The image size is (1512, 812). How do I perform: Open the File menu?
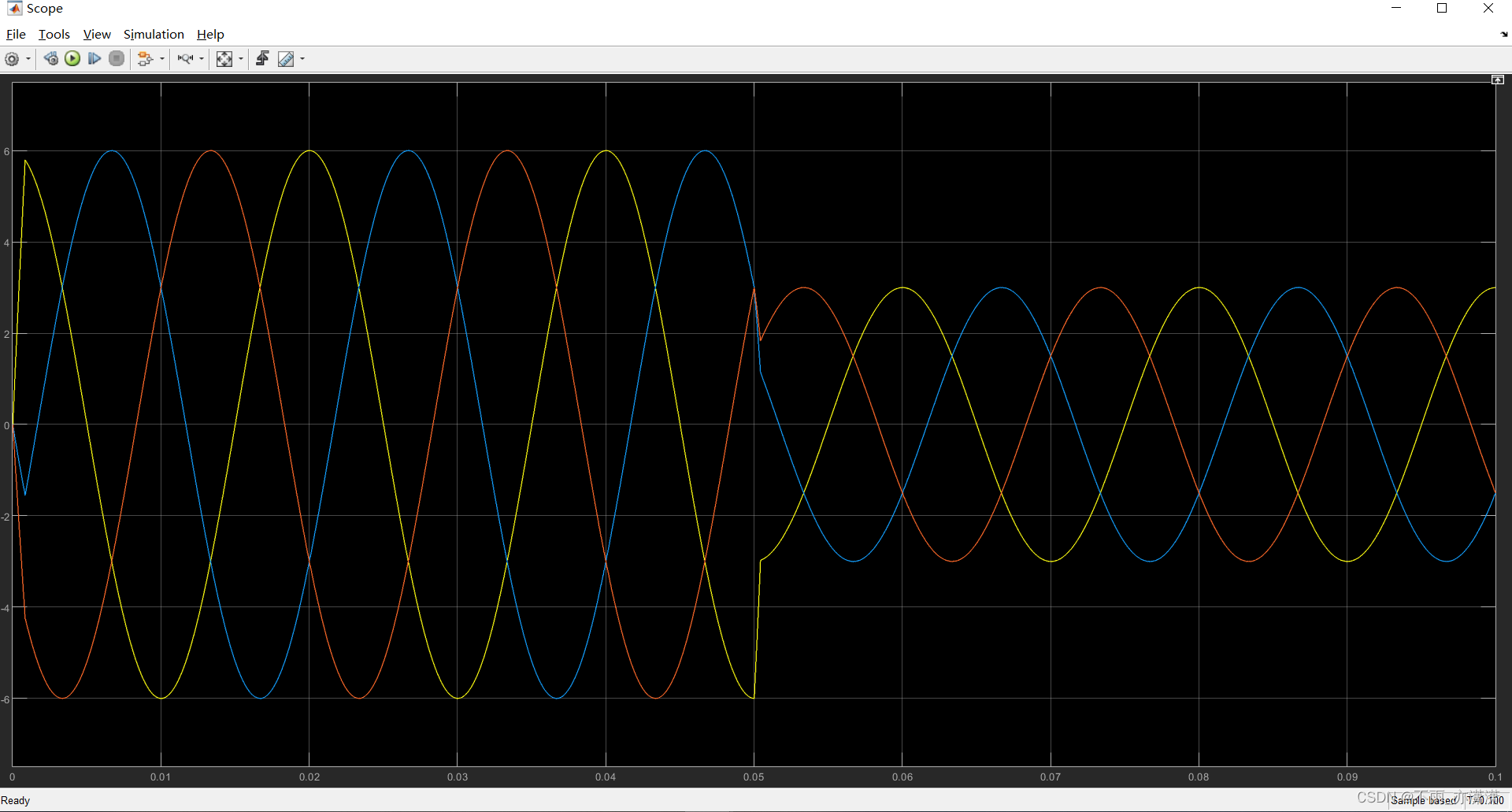point(16,35)
